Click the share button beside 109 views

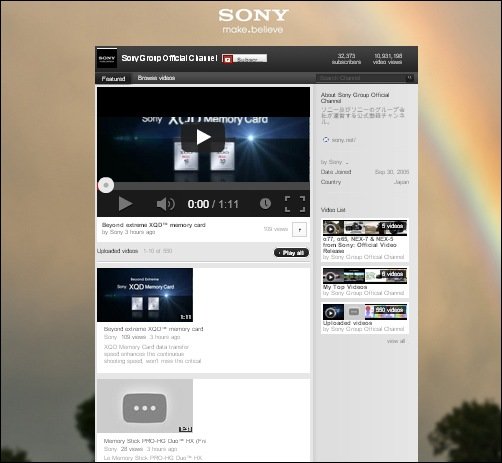(x=299, y=229)
